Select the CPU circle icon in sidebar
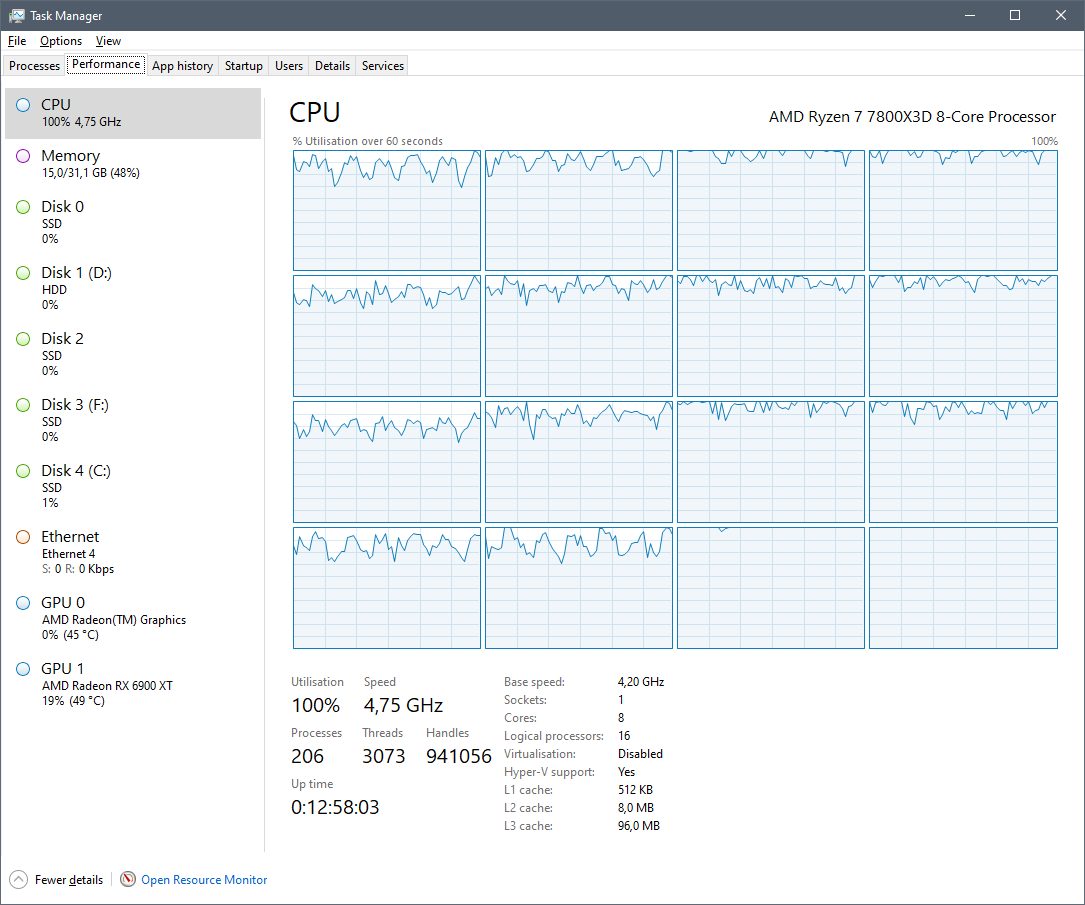Viewport: 1085px width, 905px height. (23, 105)
